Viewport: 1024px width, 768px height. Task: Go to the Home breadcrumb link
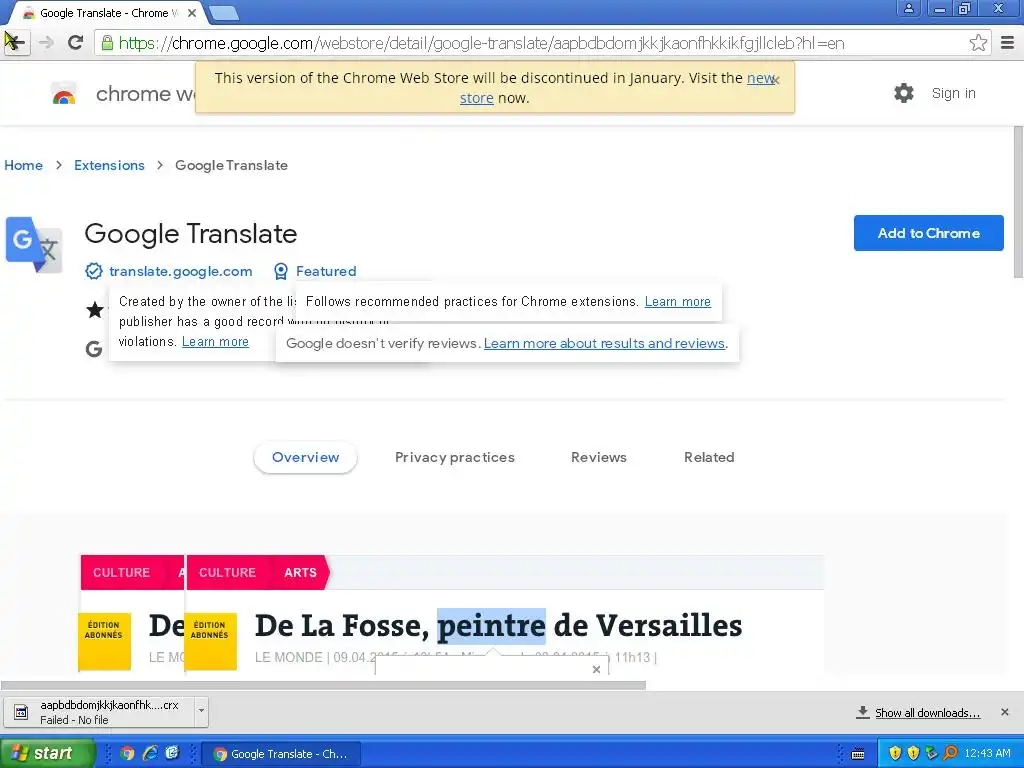point(23,165)
